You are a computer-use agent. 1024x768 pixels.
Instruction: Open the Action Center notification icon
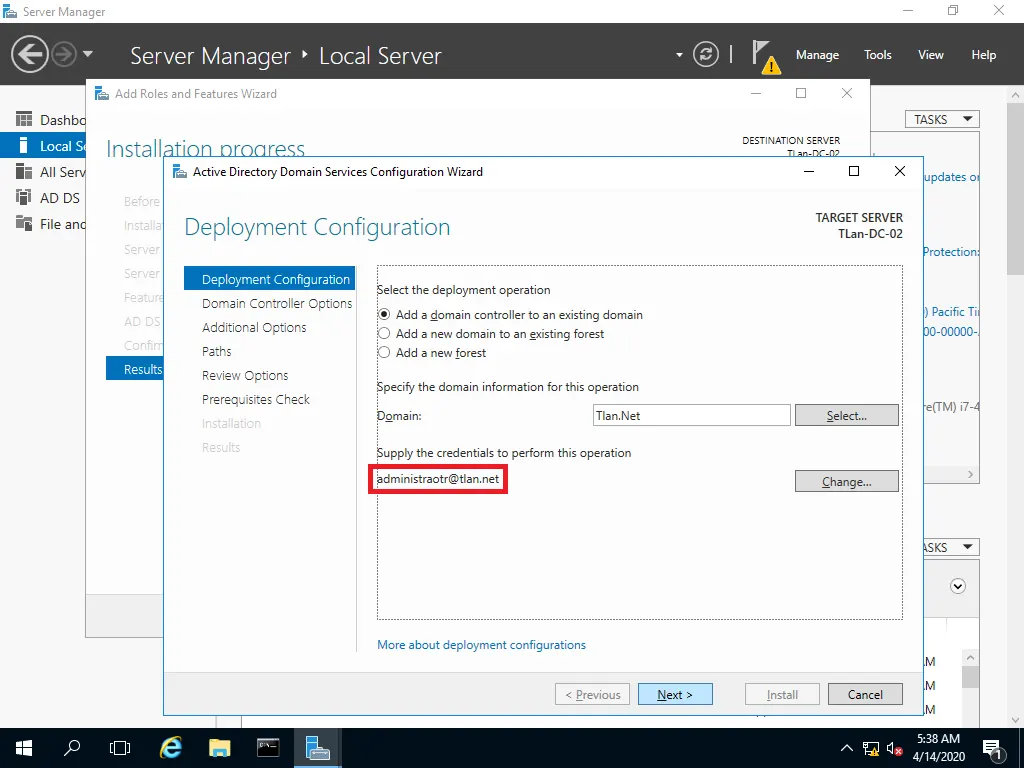point(992,749)
